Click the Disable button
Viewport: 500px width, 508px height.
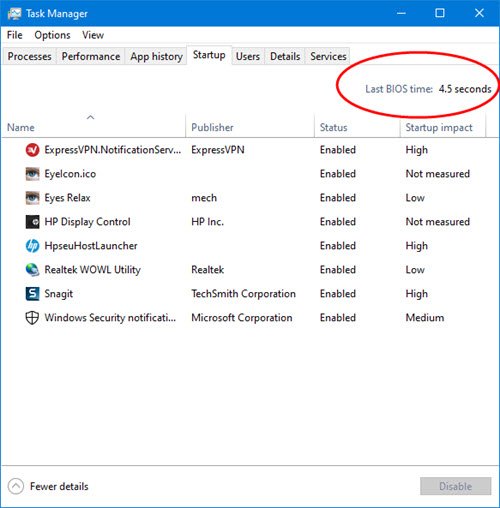click(455, 486)
